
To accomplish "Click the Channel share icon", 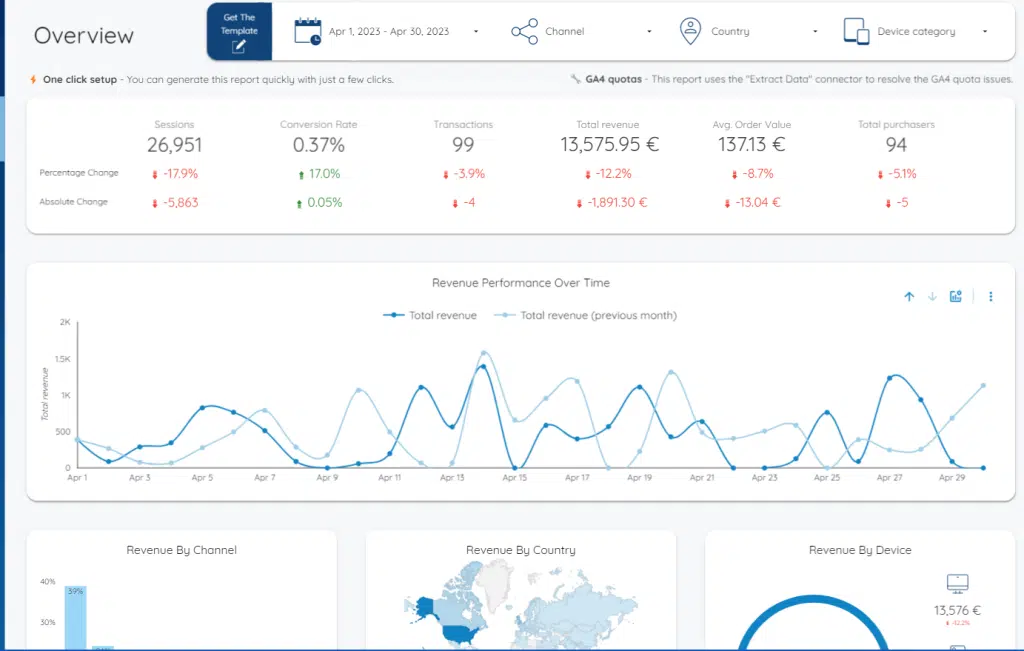I will tap(524, 31).
